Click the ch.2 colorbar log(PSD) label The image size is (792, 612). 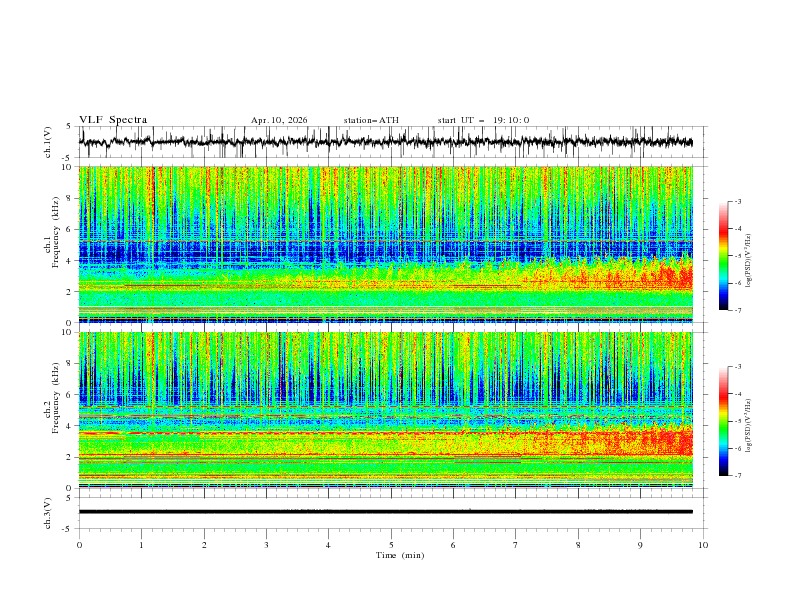click(748, 425)
